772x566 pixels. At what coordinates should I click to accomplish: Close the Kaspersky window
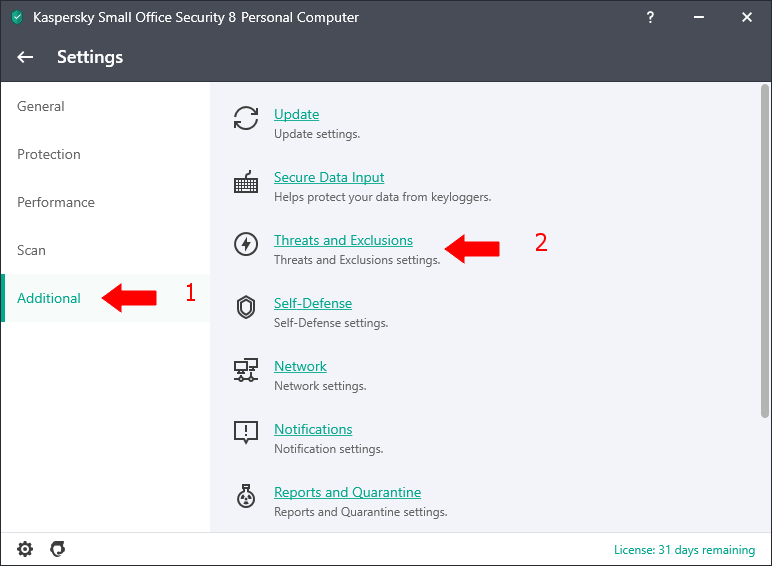(x=747, y=18)
